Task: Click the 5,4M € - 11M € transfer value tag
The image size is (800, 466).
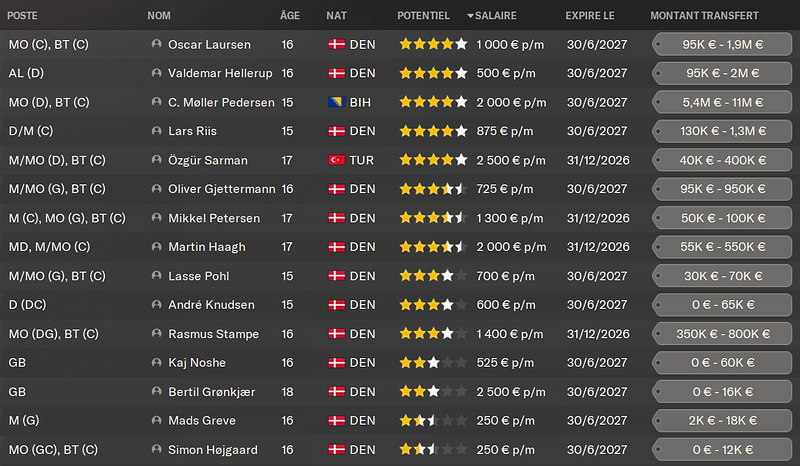Action: [x=722, y=103]
